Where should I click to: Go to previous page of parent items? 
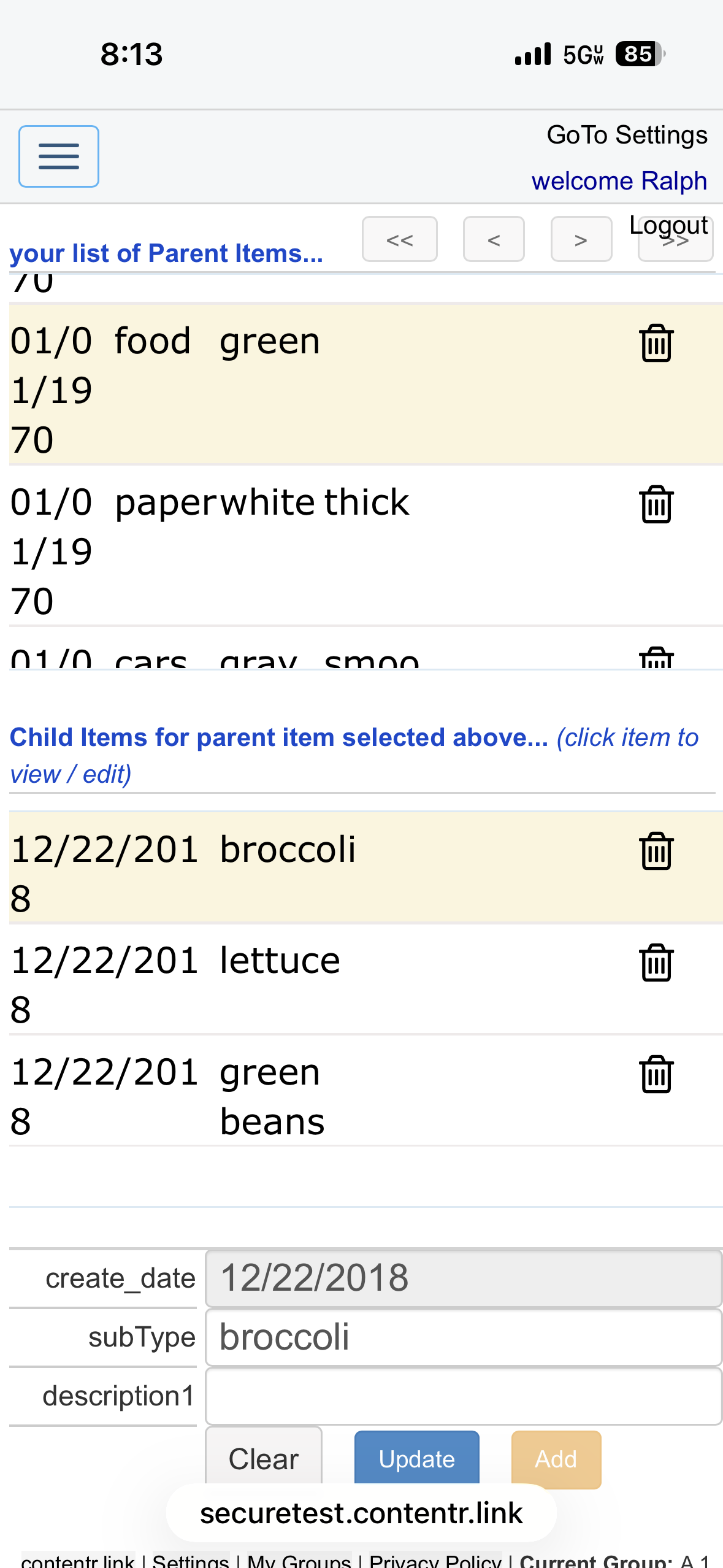click(x=494, y=239)
